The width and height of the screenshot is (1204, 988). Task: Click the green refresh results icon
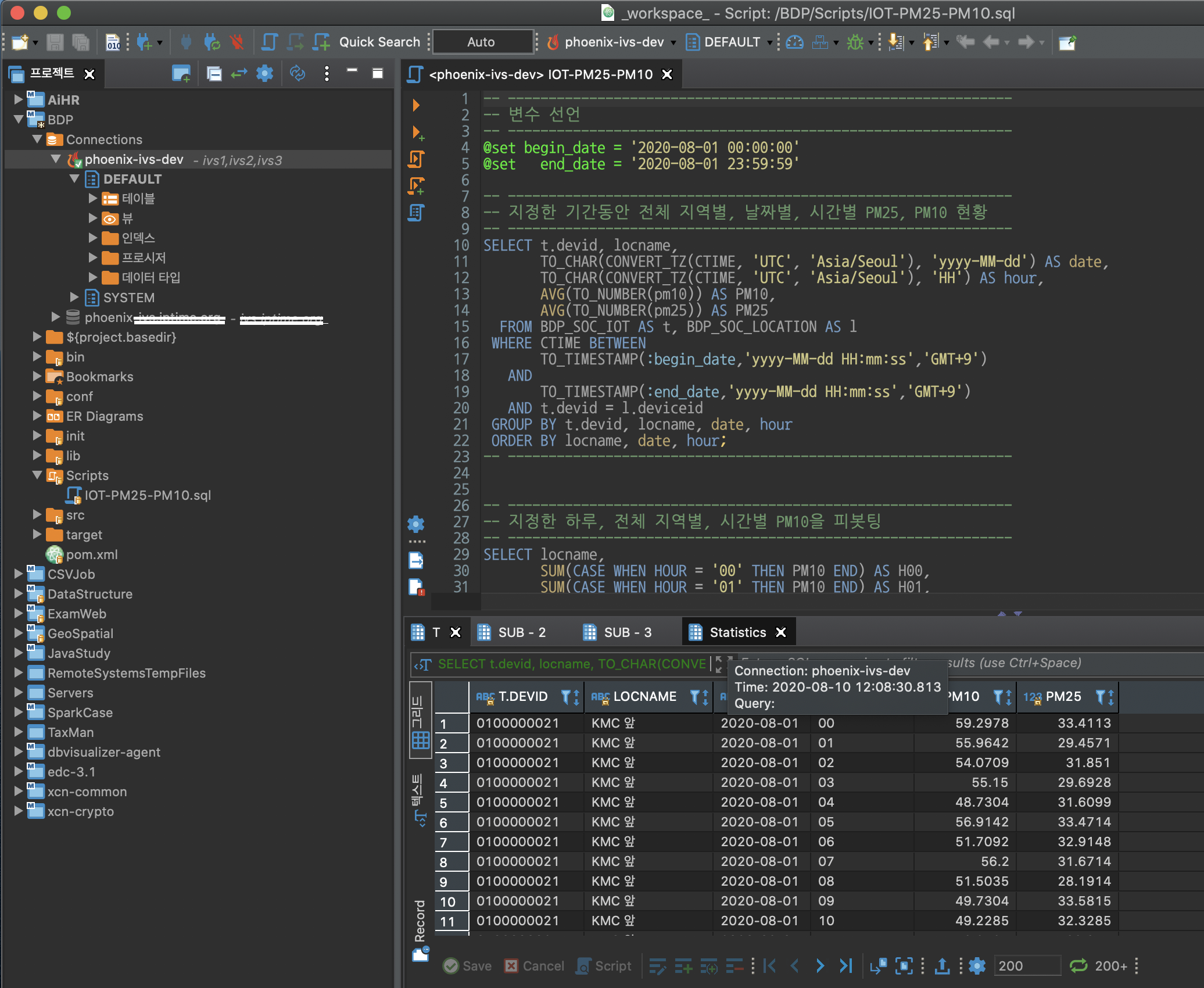(1078, 966)
